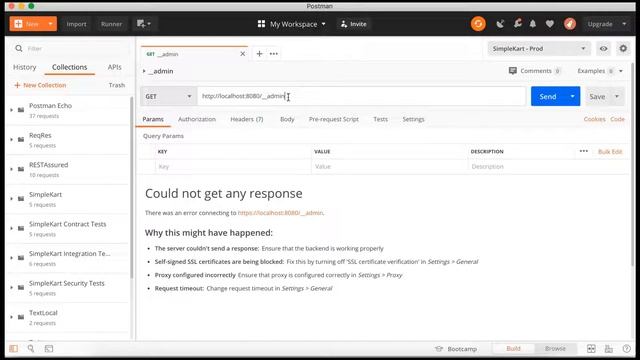The width and height of the screenshot is (640, 360).
Task: Click the environment quick look eye icon
Action: coord(603,49)
